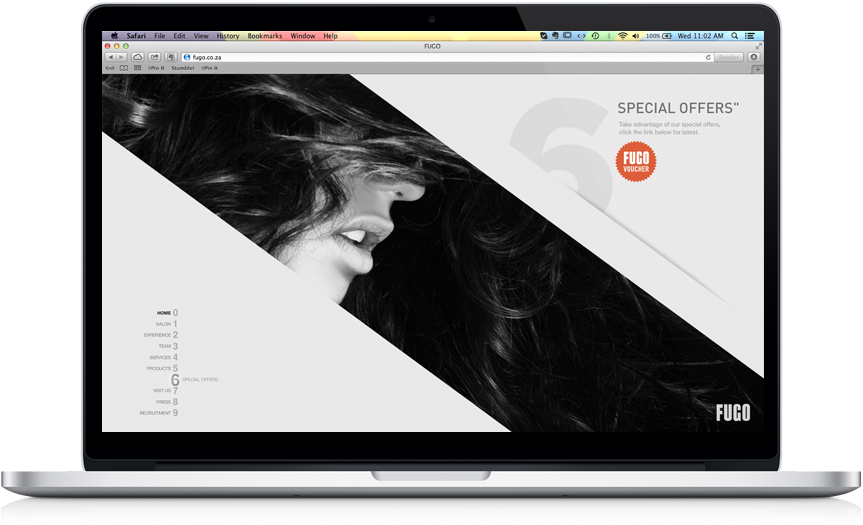Open the Safari menu
The height and width of the screenshot is (525, 863).
tap(136, 36)
